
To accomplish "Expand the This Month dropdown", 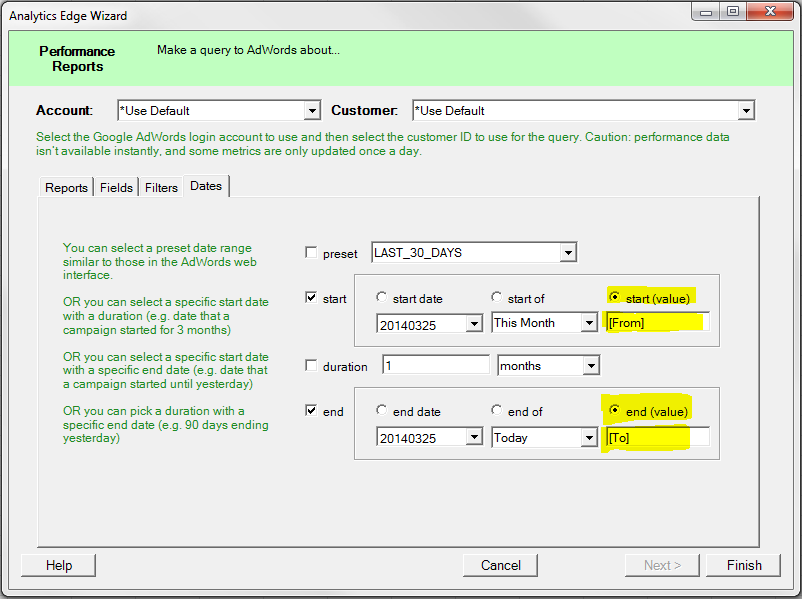I will point(588,323).
